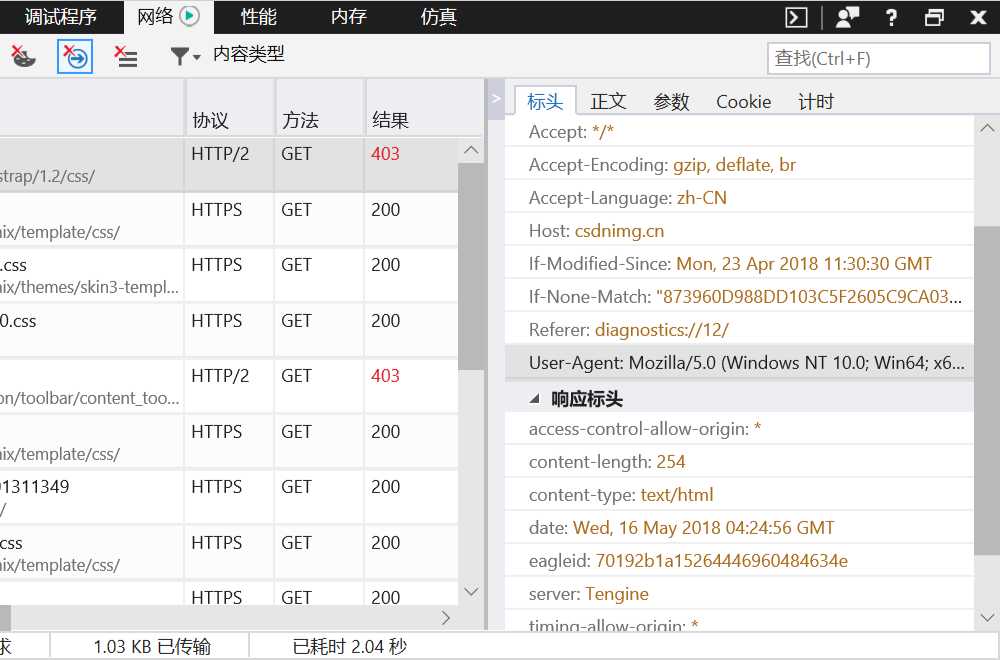Image resolution: width=1000 pixels, height=660 pixels.
Task: Collapse the 响应标头 section
Action: [534, 399]
